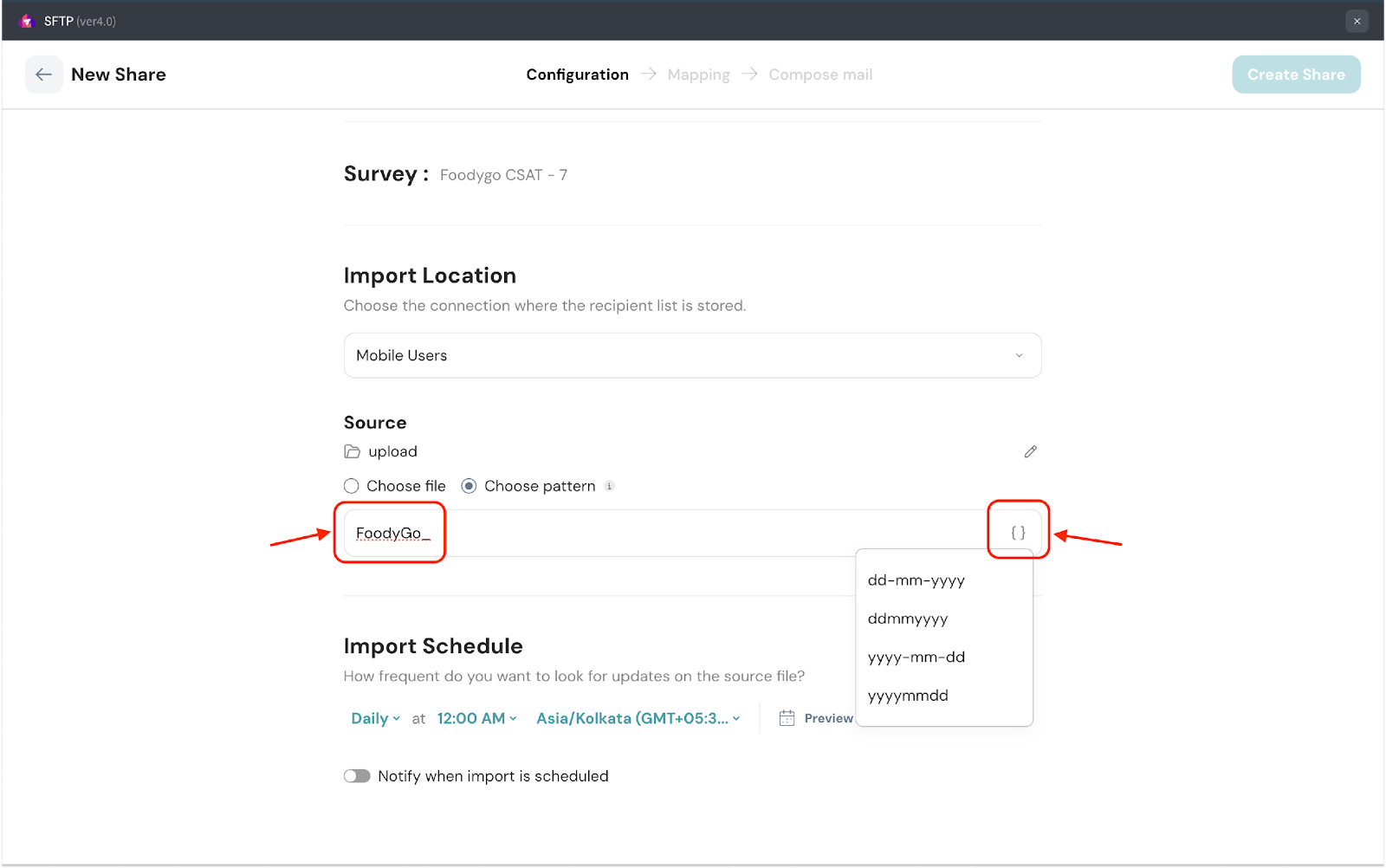Click the upload folder icon

352,451
